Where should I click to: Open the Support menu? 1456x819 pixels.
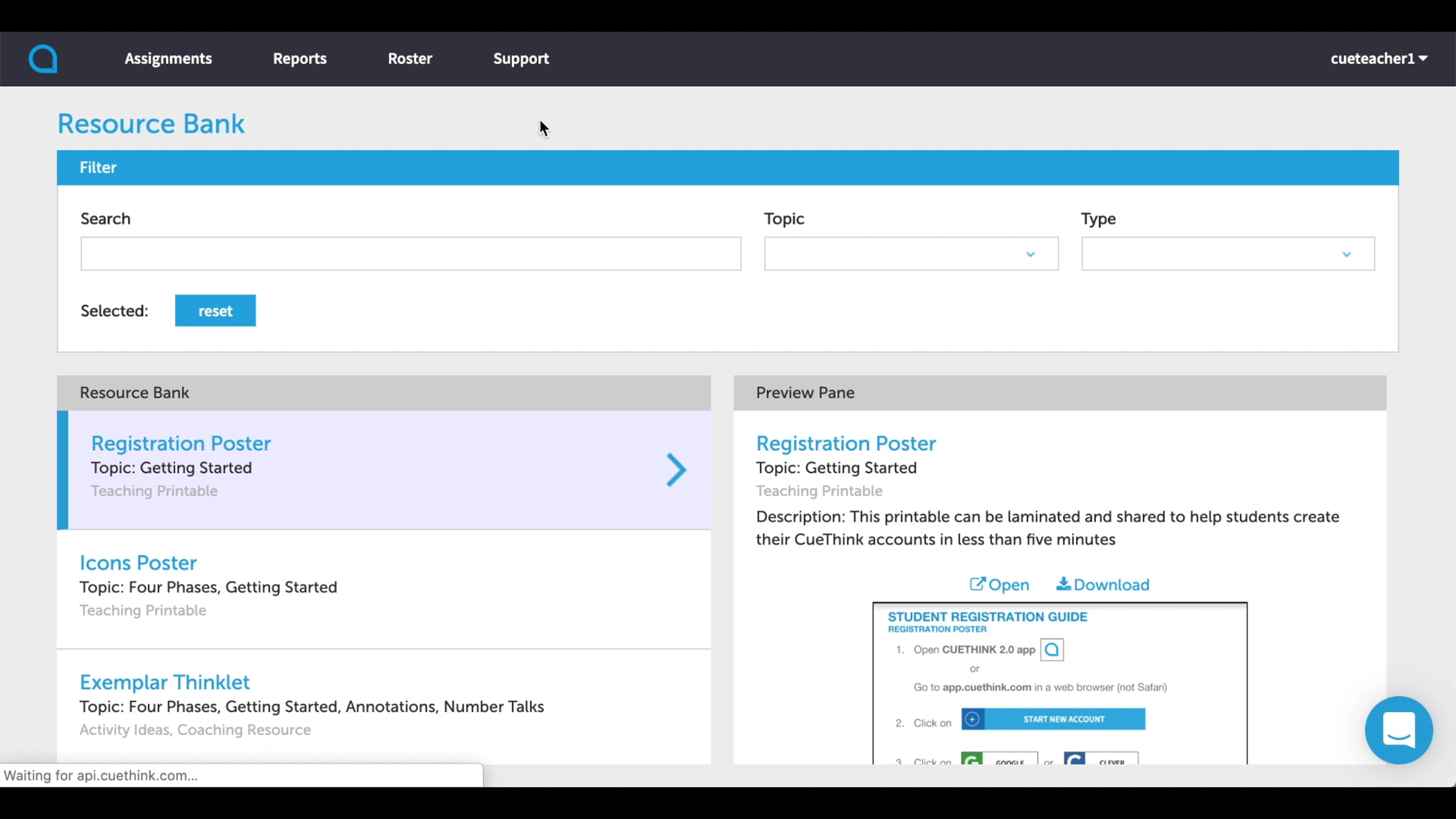click(521, 58)
